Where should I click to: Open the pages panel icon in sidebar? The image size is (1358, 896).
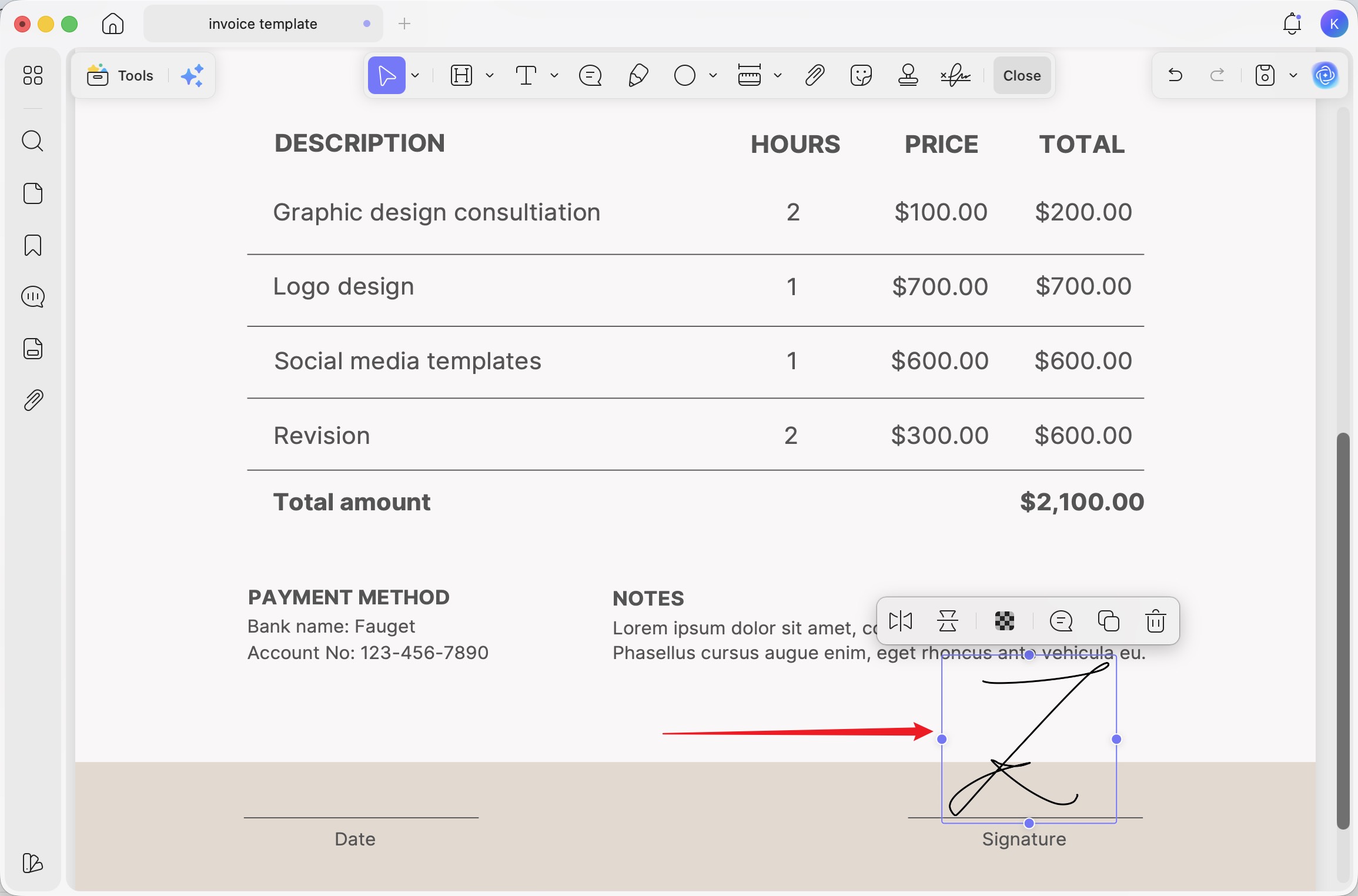pos(33,193)
